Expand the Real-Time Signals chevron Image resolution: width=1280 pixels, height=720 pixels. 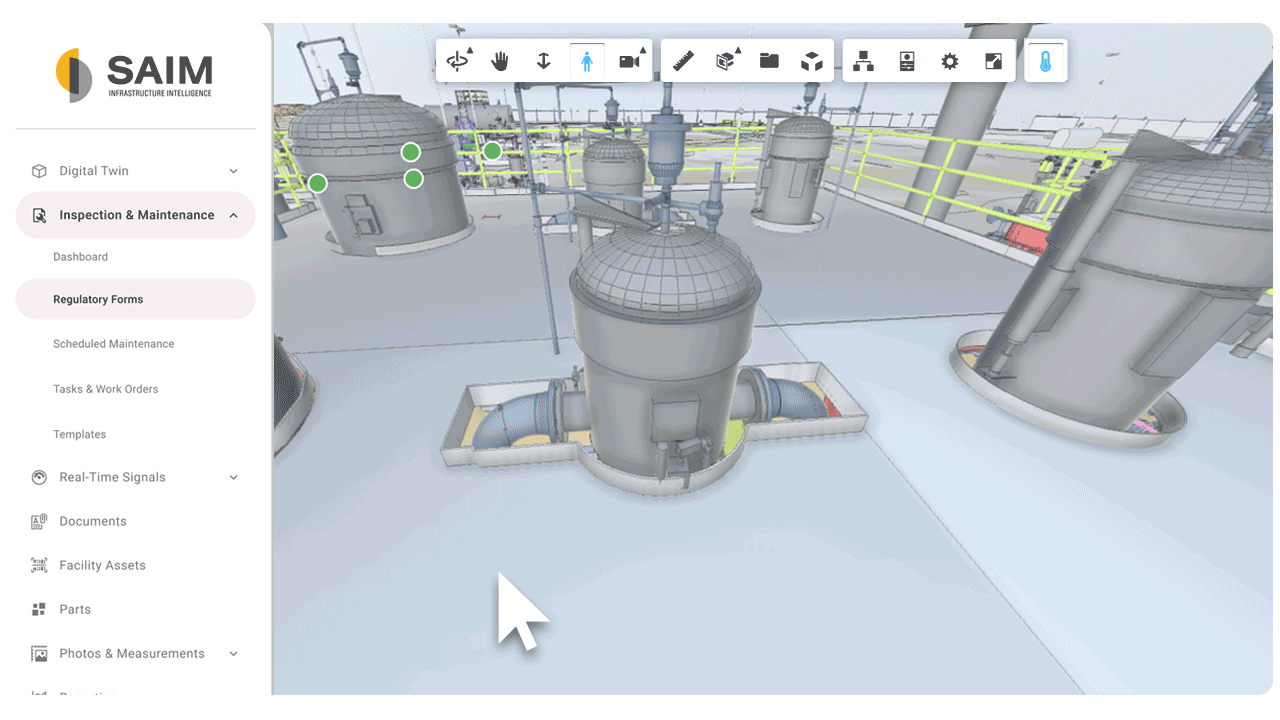(234, 477)
